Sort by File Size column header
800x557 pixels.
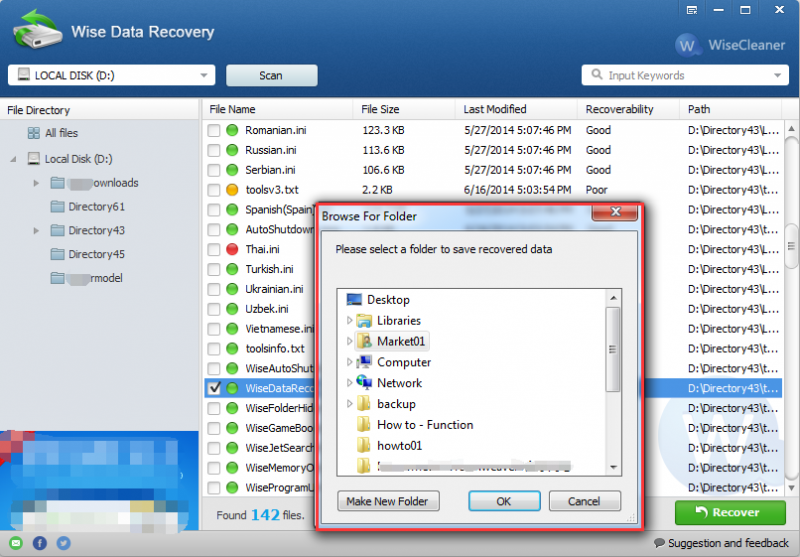(404, 109)
